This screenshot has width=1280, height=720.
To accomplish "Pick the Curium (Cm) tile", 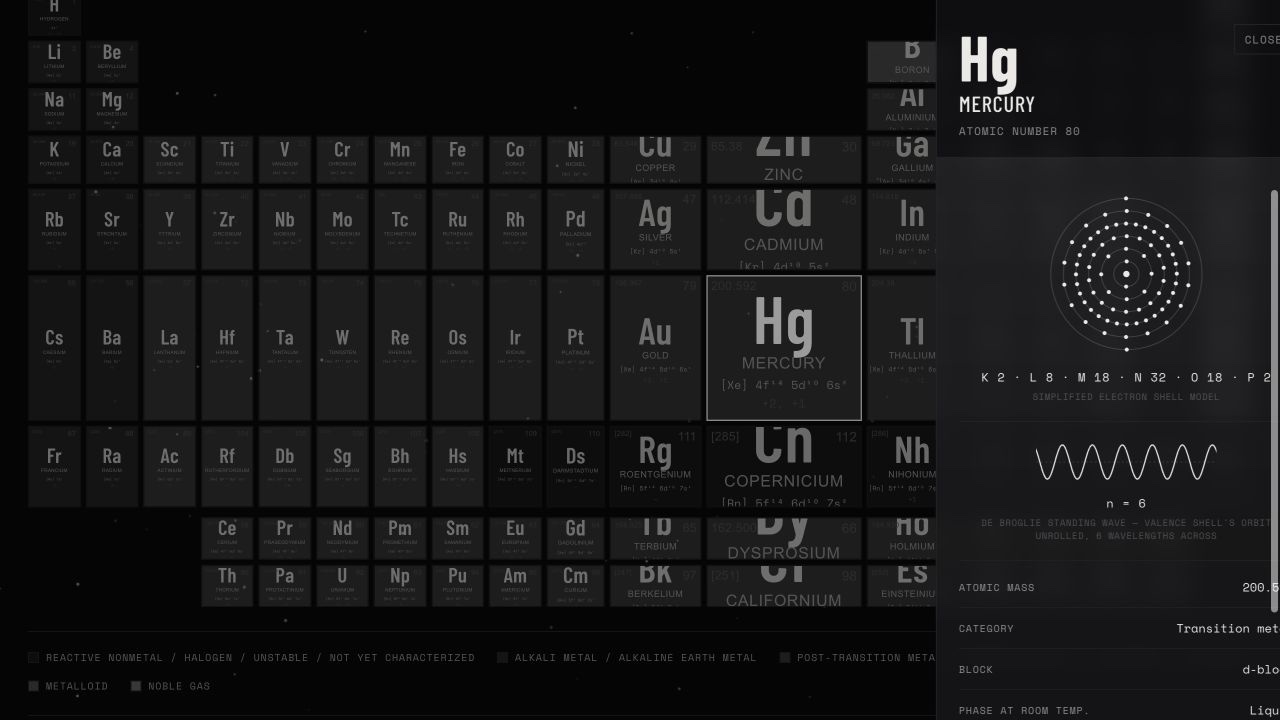I will 575,585.
